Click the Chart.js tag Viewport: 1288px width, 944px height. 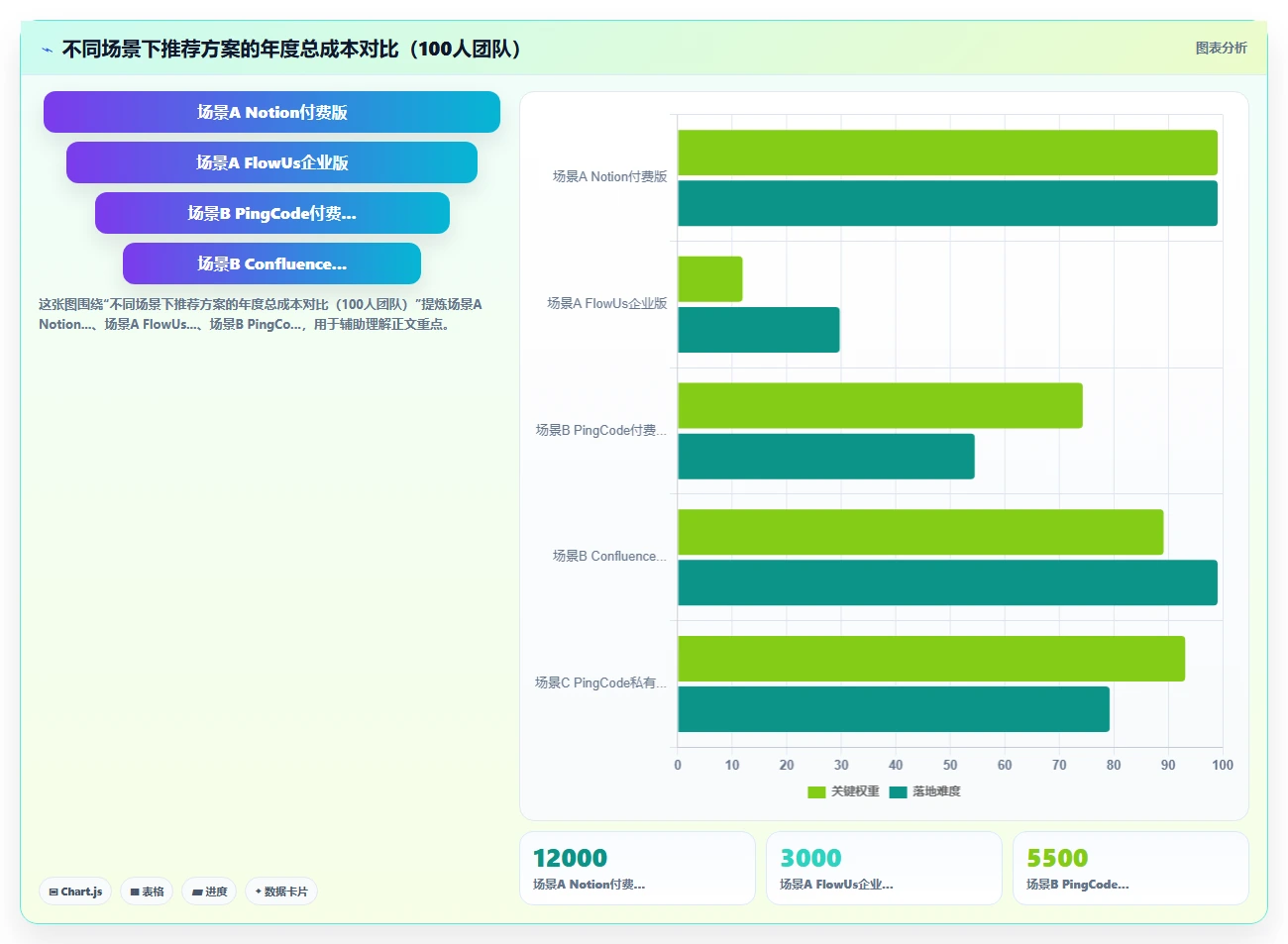75,892
